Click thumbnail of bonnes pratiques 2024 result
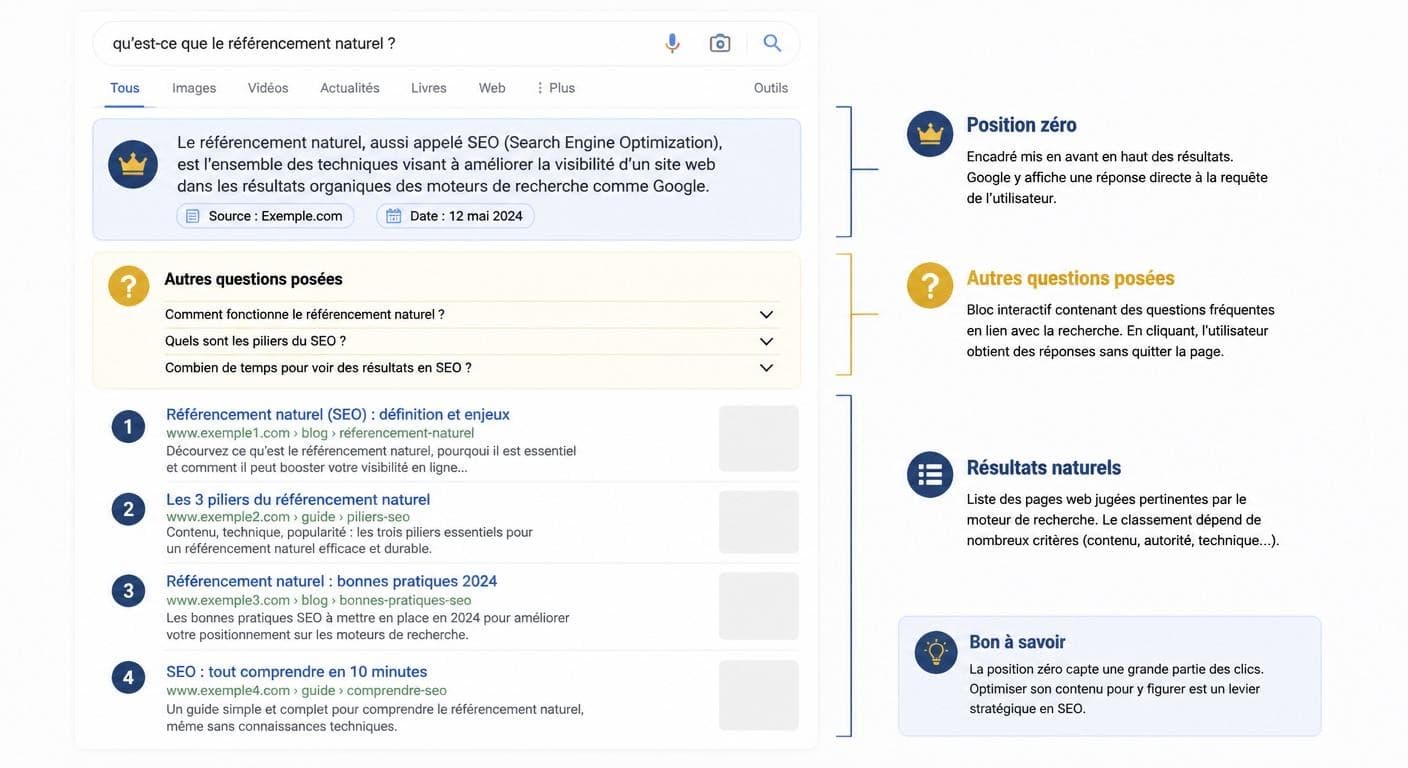Screen dimensions: 1408x768 click(x=759, y=606)
